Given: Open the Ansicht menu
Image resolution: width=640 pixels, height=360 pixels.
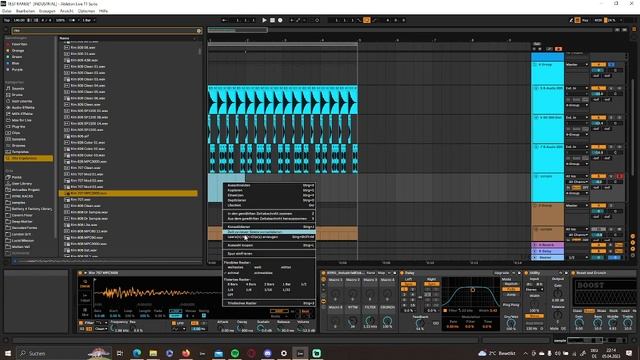Looking at the screenshot, I should (x=67, y=11).
